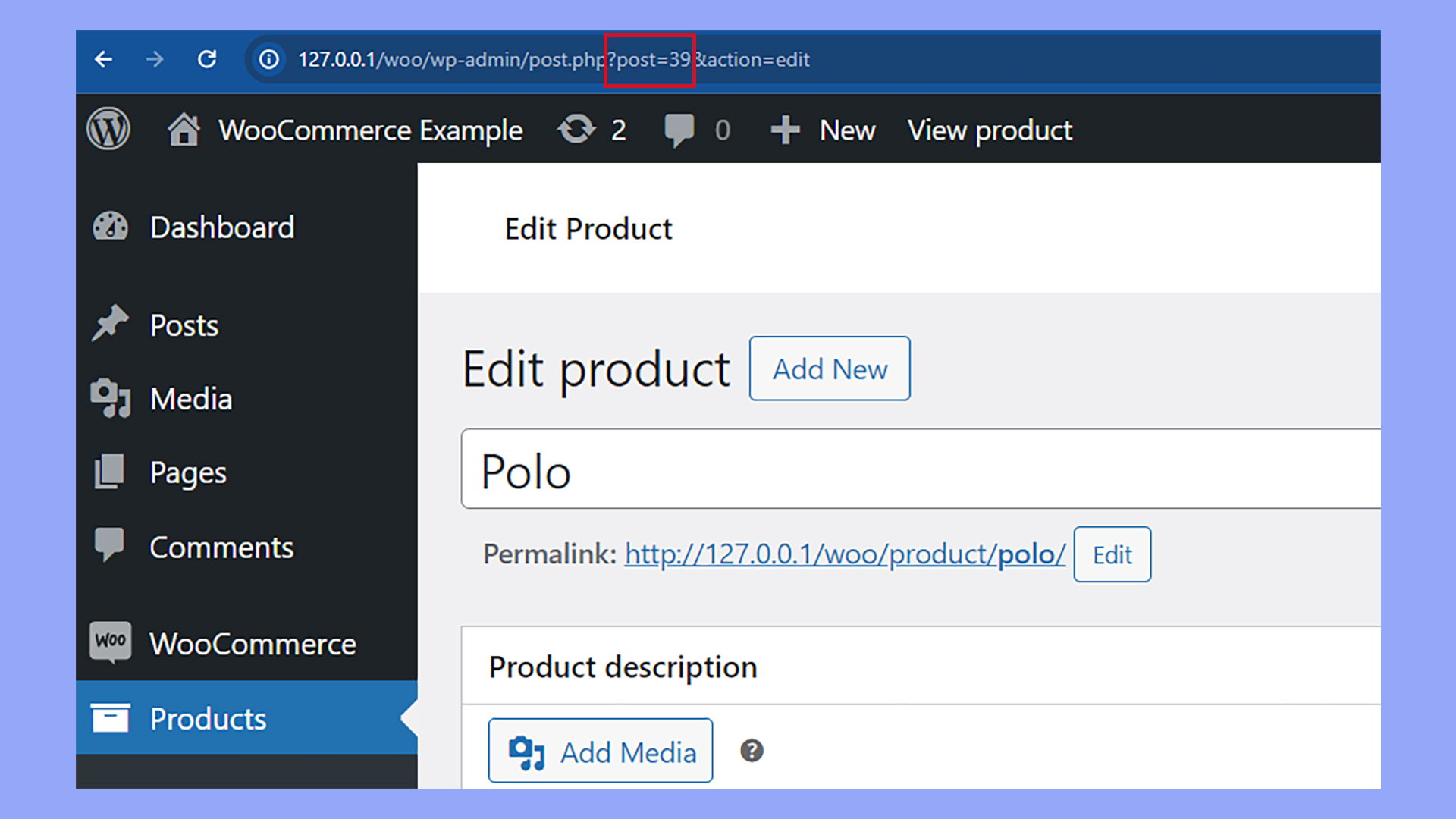Click the Woo icon beside WooCommerce
The image size is (1456, 819).
pyautogui.click(x=111, y=642)
